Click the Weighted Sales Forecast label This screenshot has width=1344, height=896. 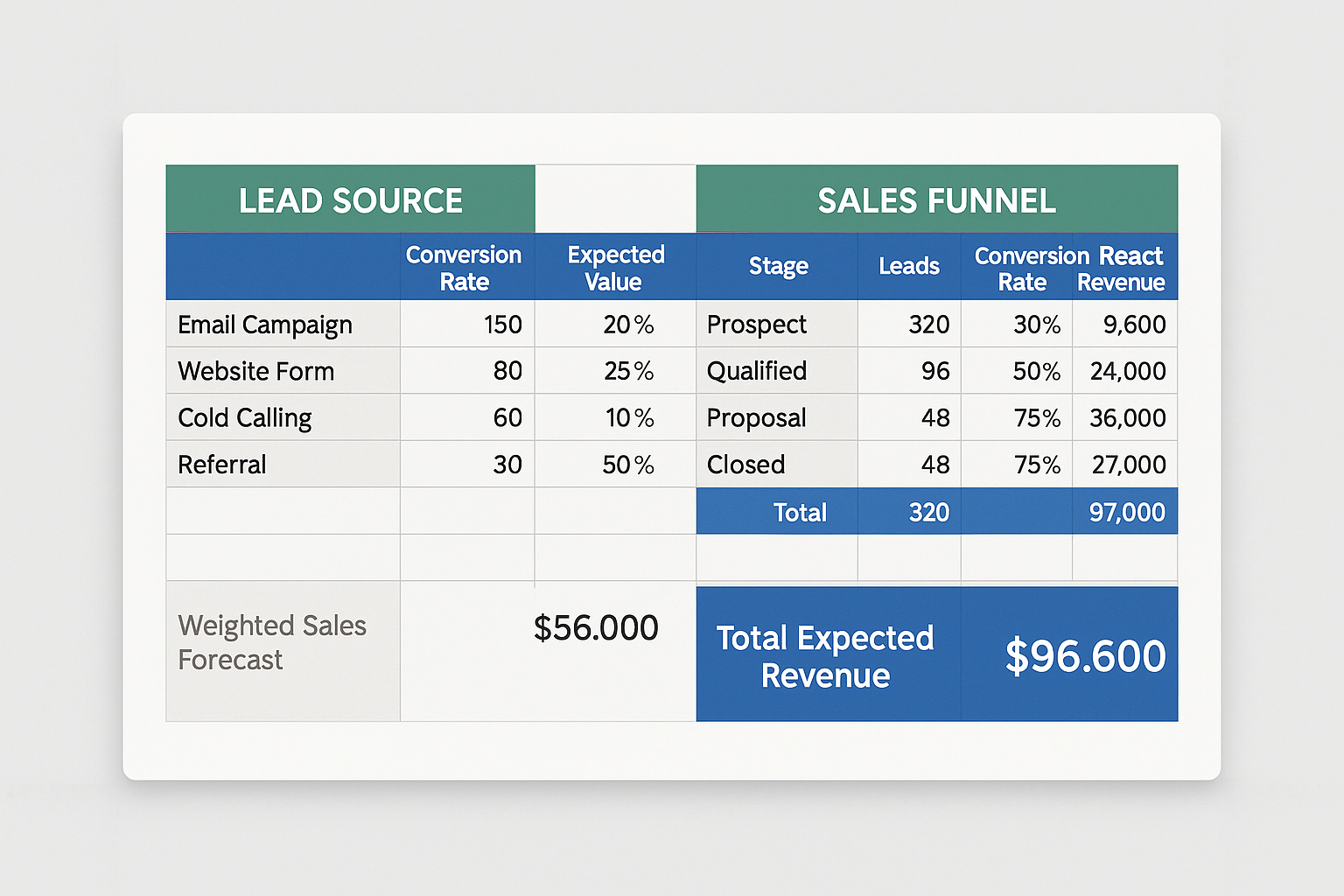pos(272,642)
